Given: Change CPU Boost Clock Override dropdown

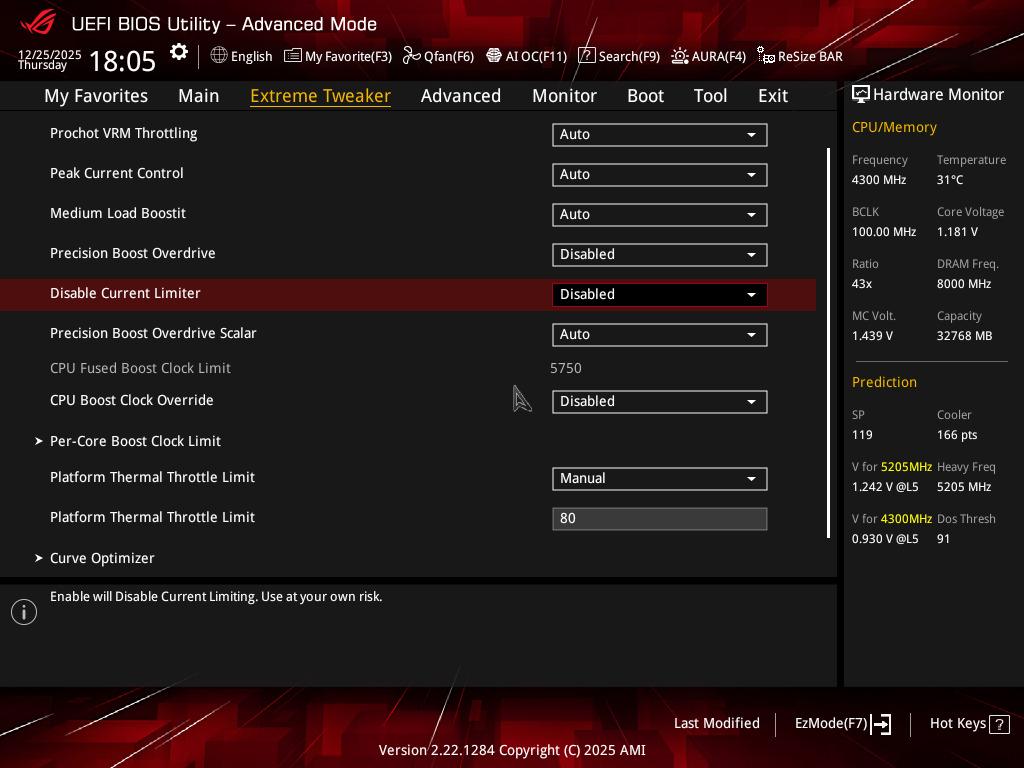Looking at the screenshot, I should click(x=659, y=402).
